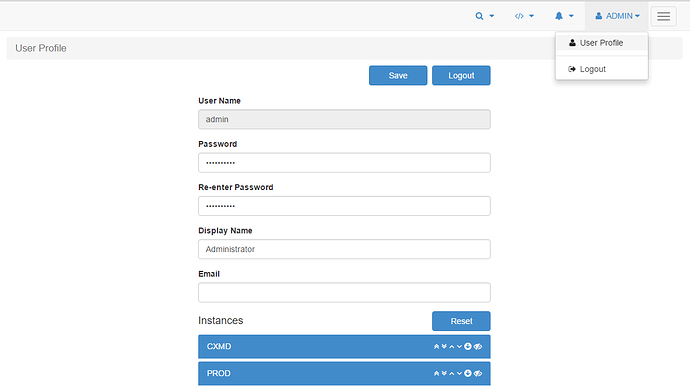Click into the Email input field
The height and width of the screenshot is (388, 690).
click(344, 293)
